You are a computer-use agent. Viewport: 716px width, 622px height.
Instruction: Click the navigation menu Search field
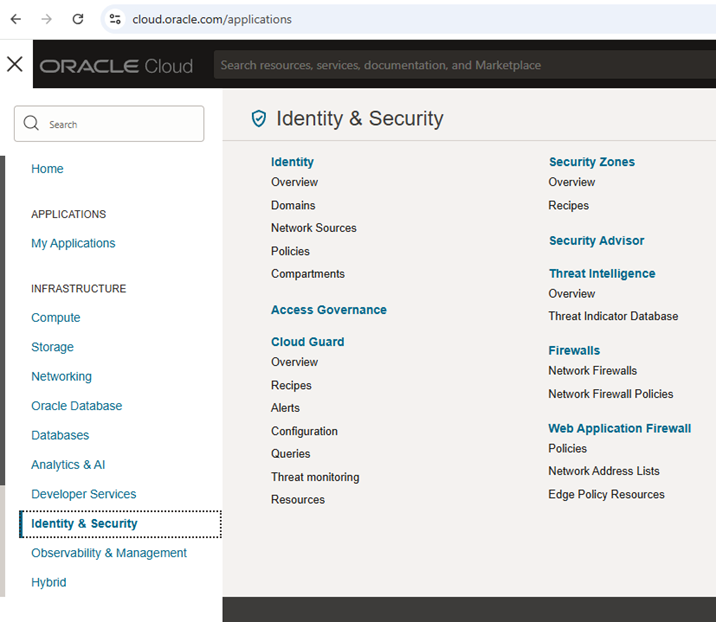click(109, 124)
